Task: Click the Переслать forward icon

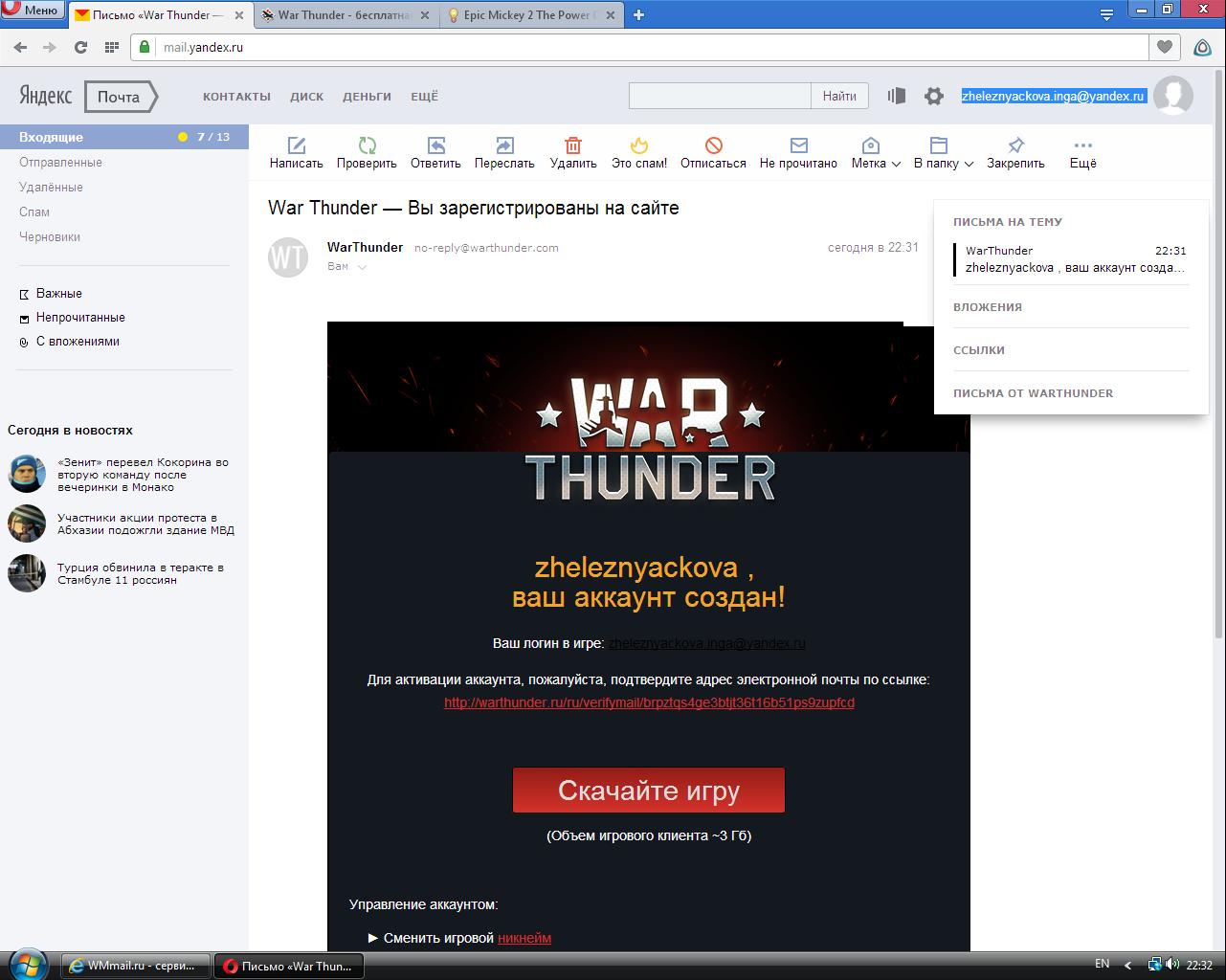Action: (504, 145)
